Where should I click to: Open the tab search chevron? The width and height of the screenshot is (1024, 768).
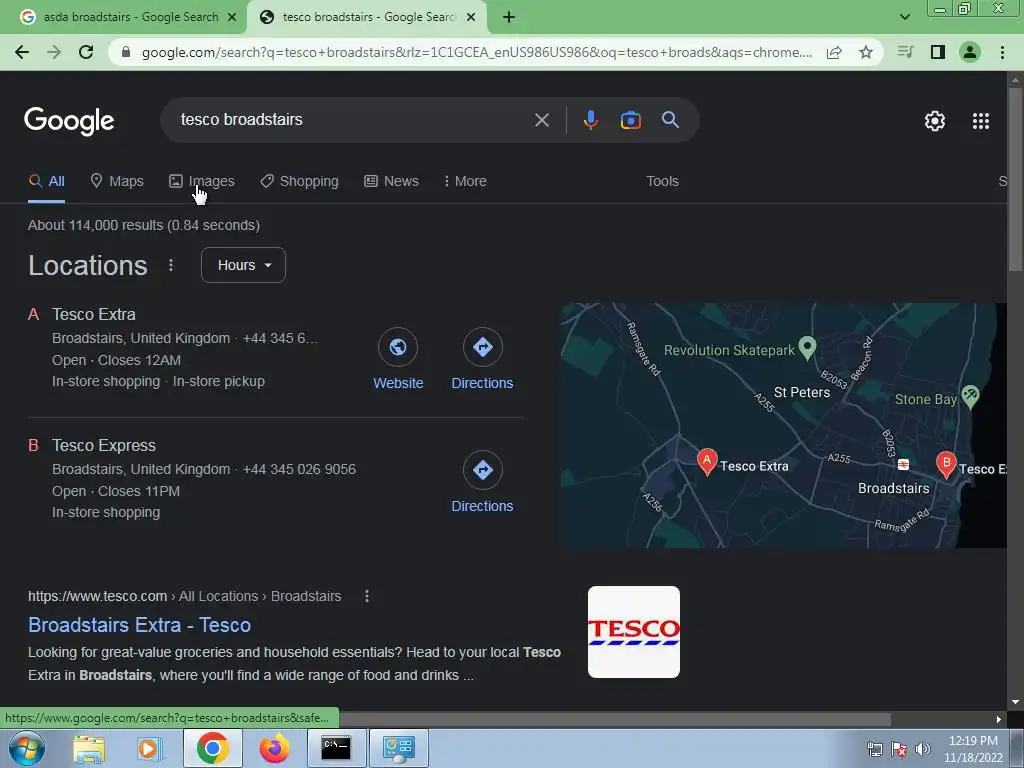pos(904,17)
